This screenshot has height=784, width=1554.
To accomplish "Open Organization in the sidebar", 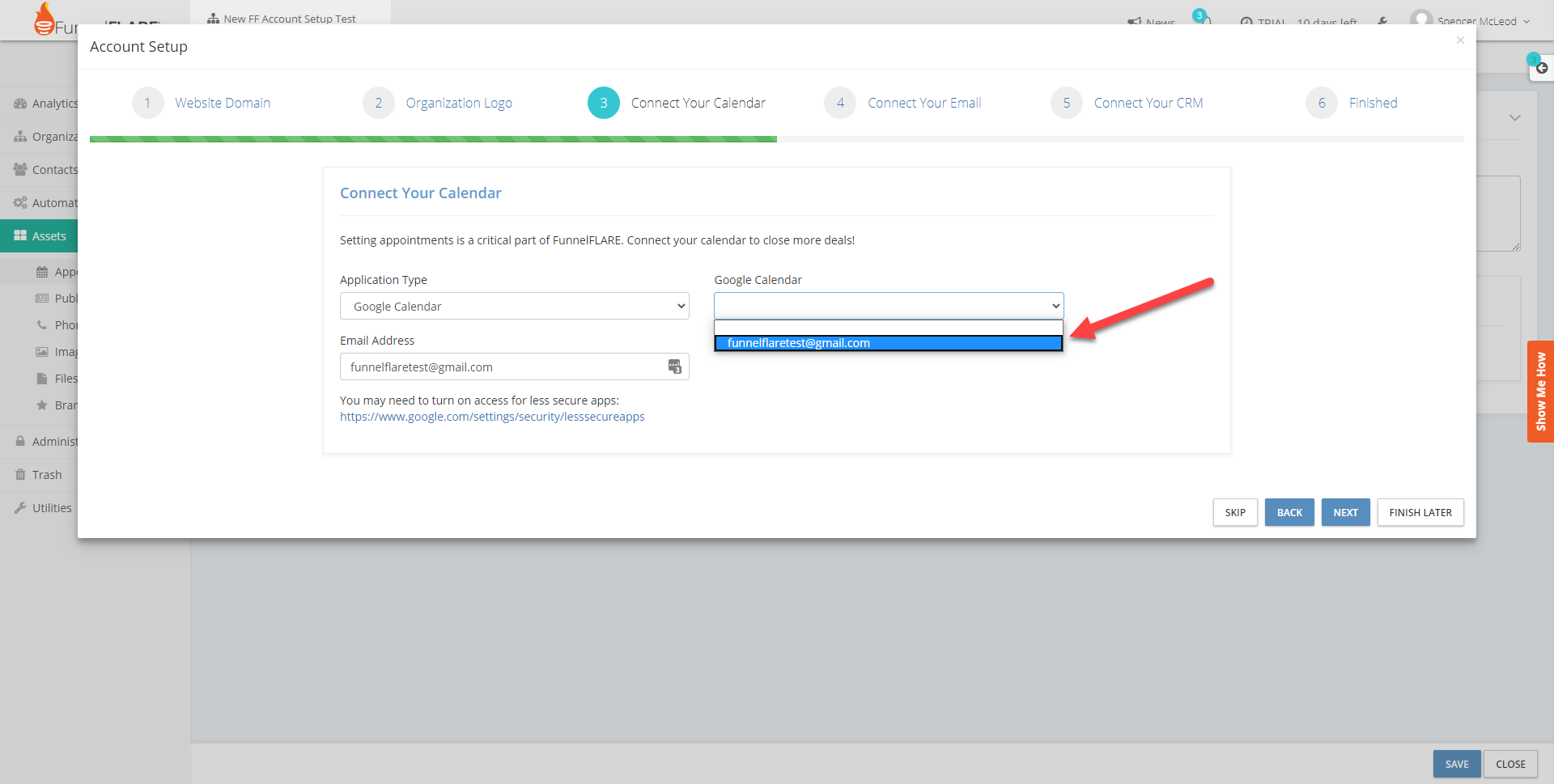I will (x=45, y=137).
